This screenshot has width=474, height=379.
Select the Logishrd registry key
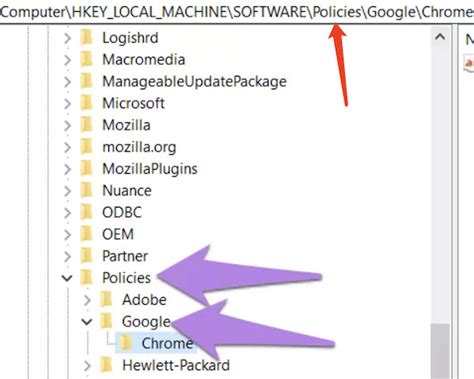coord(130,38)
